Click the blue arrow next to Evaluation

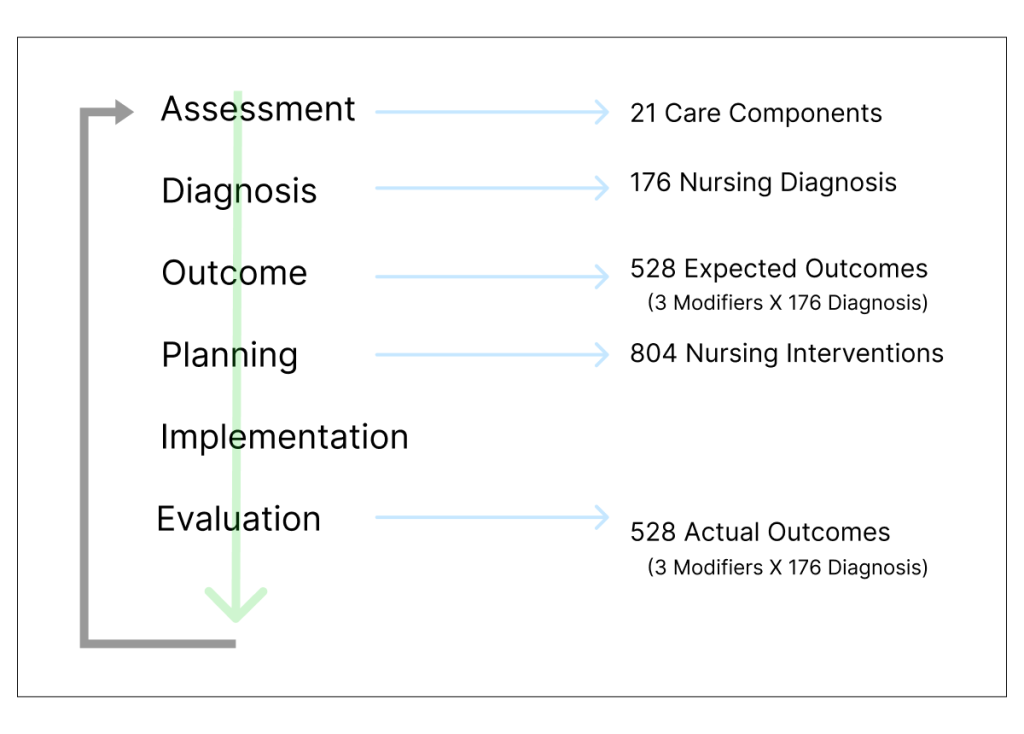click(492, 517)
